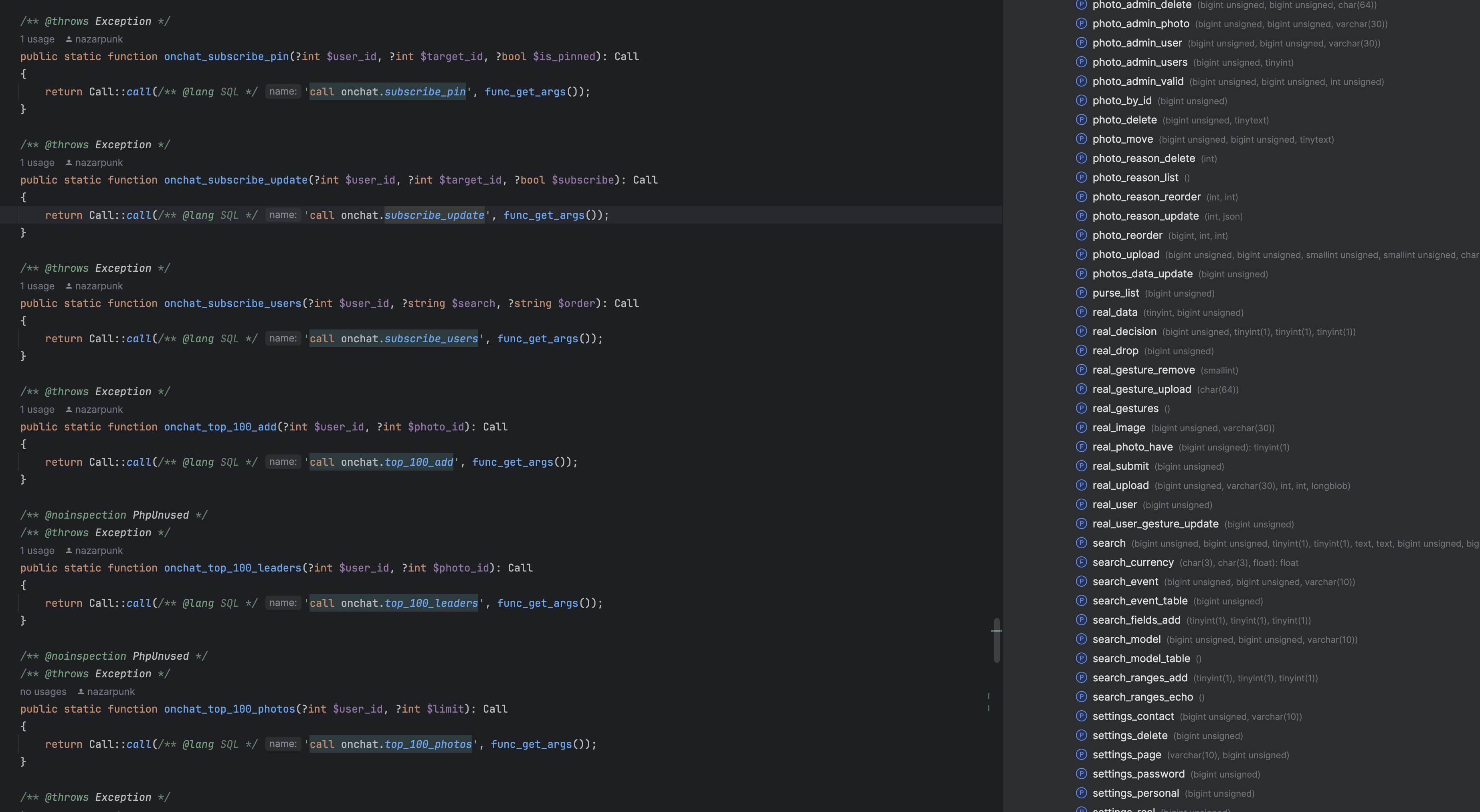Select photo_upload routine in database list
1480x812 pixels.
(x=1126, y=255)
